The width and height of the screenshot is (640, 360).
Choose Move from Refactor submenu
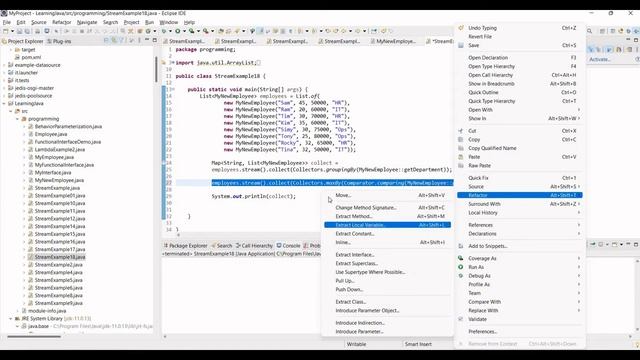387,196
